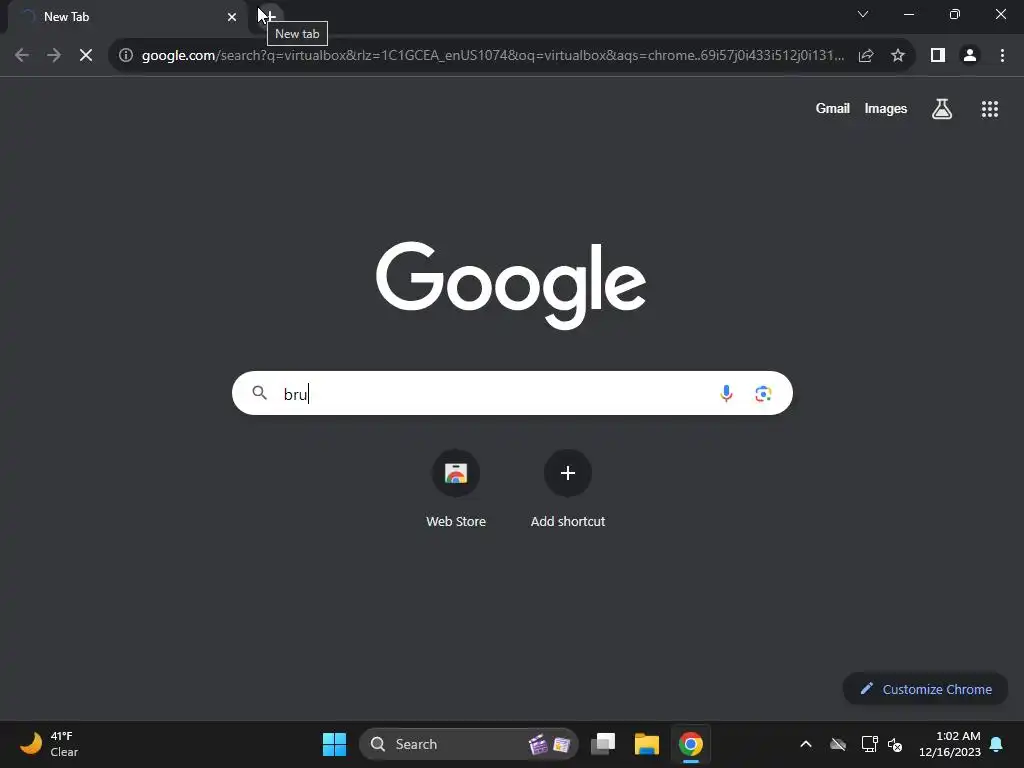Open the clock showing 1:02 AM
This screenshot has width=1024, height=768.
[x=950, y=744]
